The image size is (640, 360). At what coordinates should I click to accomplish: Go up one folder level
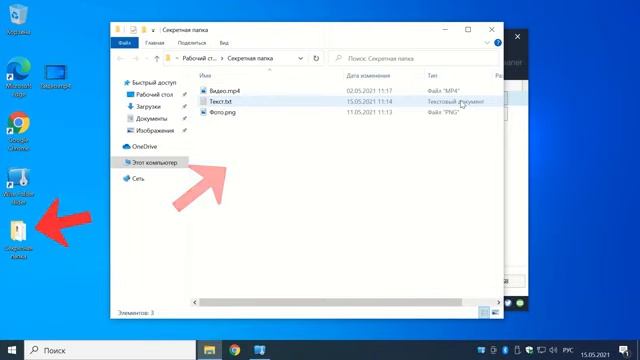pyautogui.click(x=157, y=59)
